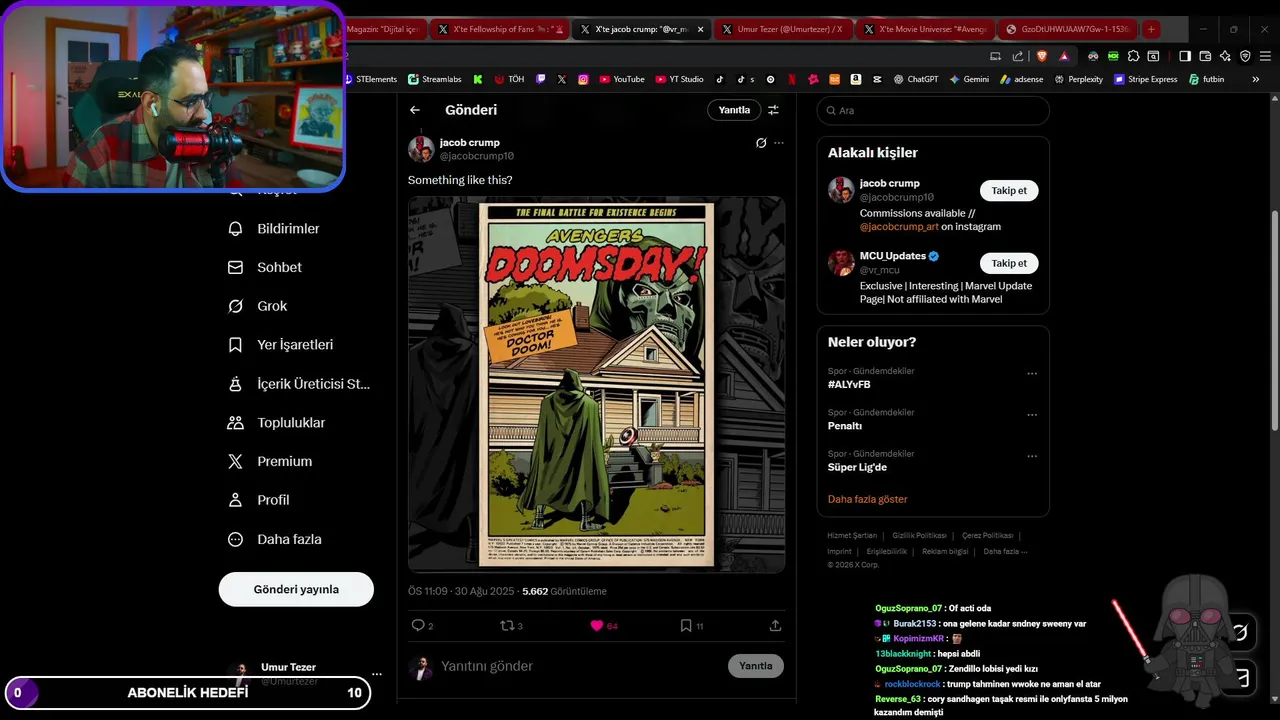Expand Daha fazla in the sidebar
Viewport: 1280px width, 720px height.
pos(275,539)
